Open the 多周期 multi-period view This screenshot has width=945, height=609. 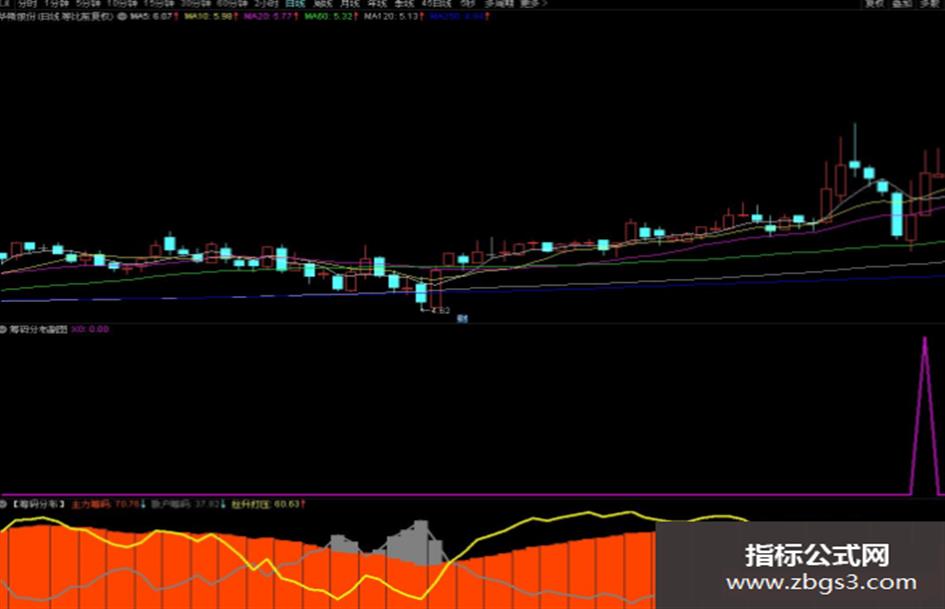498,4
